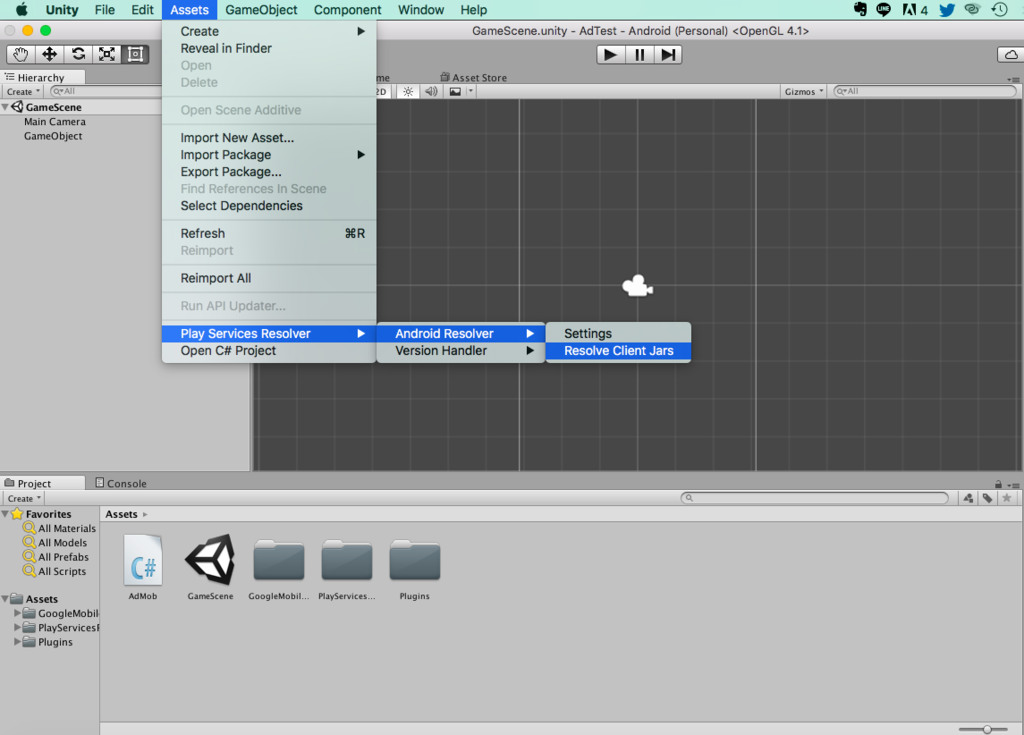This screenshot has height=735, width=1024.
Task: Click the Hierarchy search field
Action: pos(106,91)
